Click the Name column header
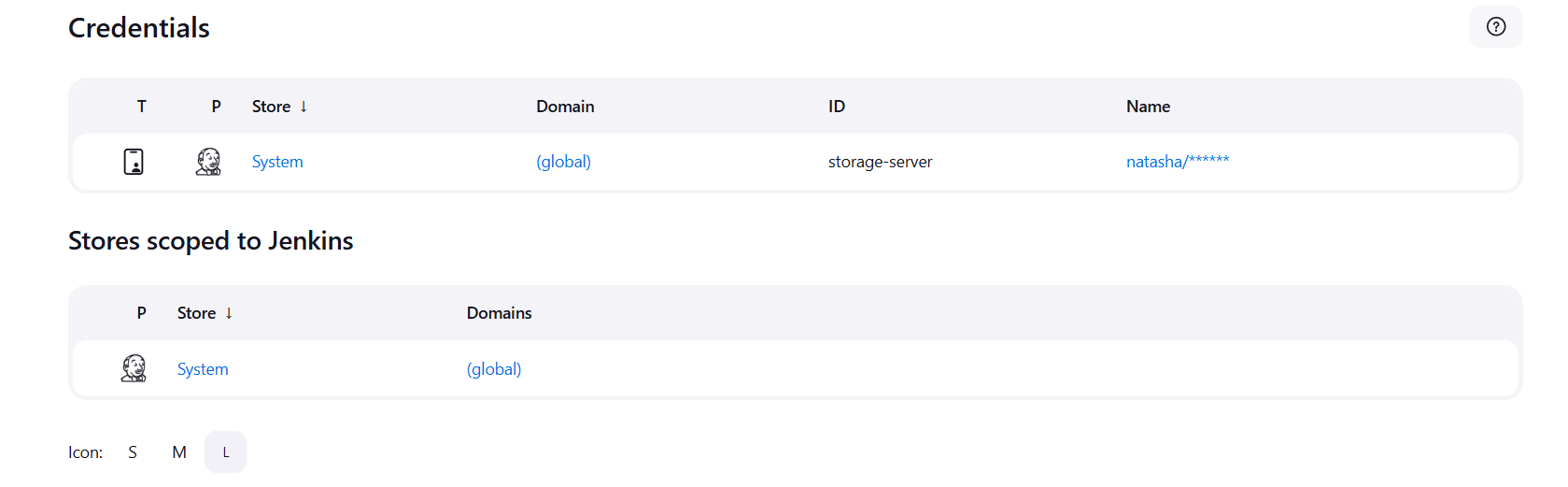1568x487 pixels. click(x=1148, y=107)
